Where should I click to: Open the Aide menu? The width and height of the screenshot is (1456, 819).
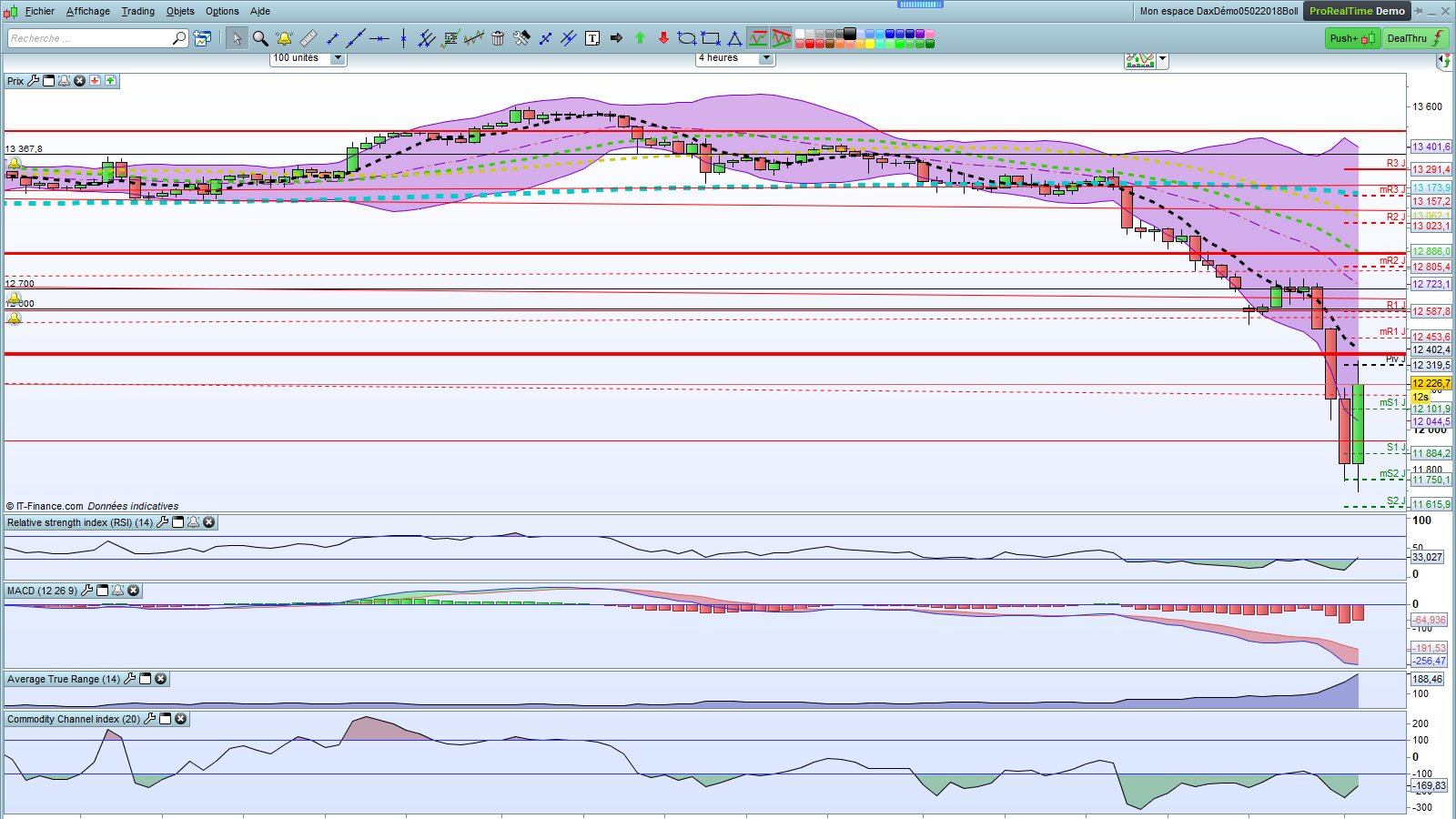coord(260,11)
